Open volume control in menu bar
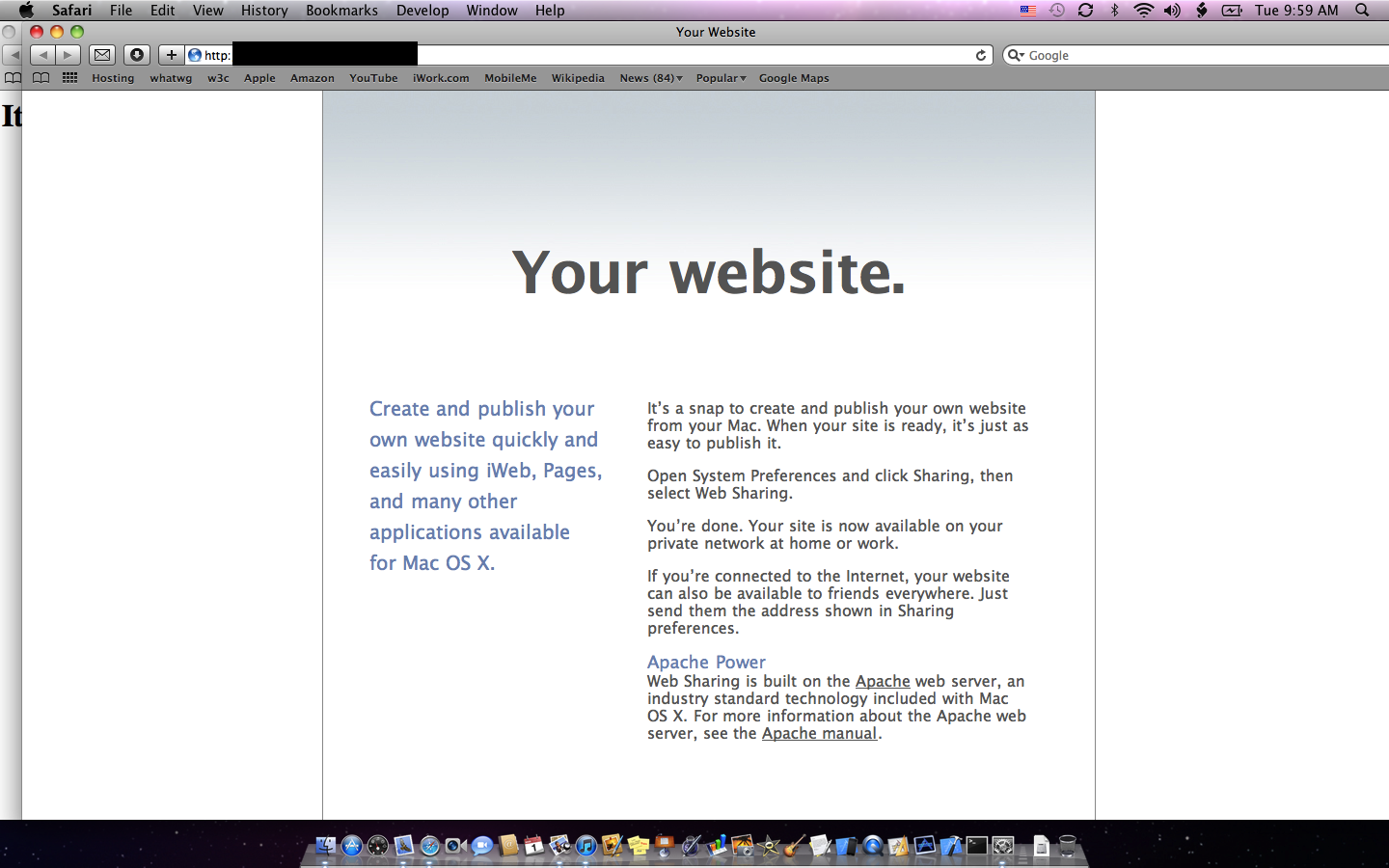Screen dimensions: 1389x868 coord(1172,10)
